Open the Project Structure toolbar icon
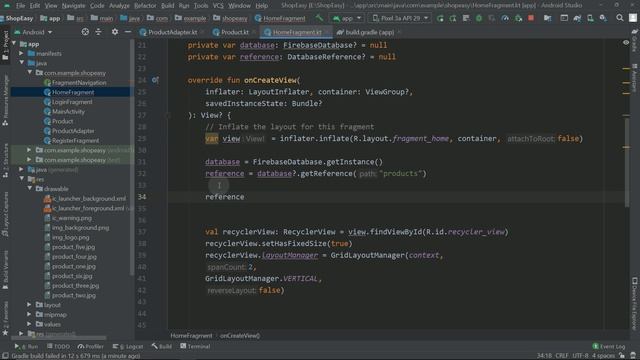 point(547,18)
